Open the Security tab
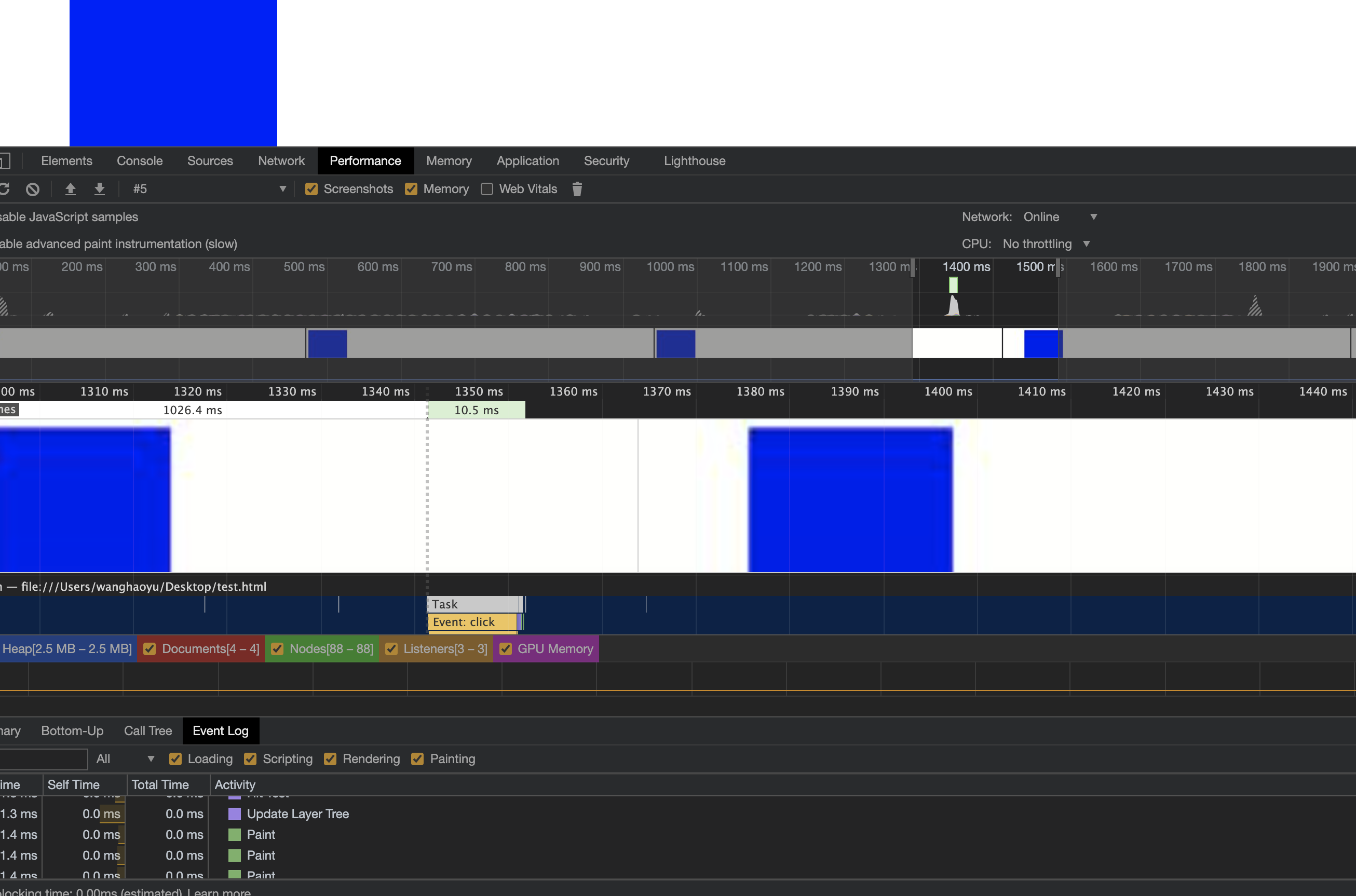The width and height of the screenshot is (1356, 896). tap(606, 161)
